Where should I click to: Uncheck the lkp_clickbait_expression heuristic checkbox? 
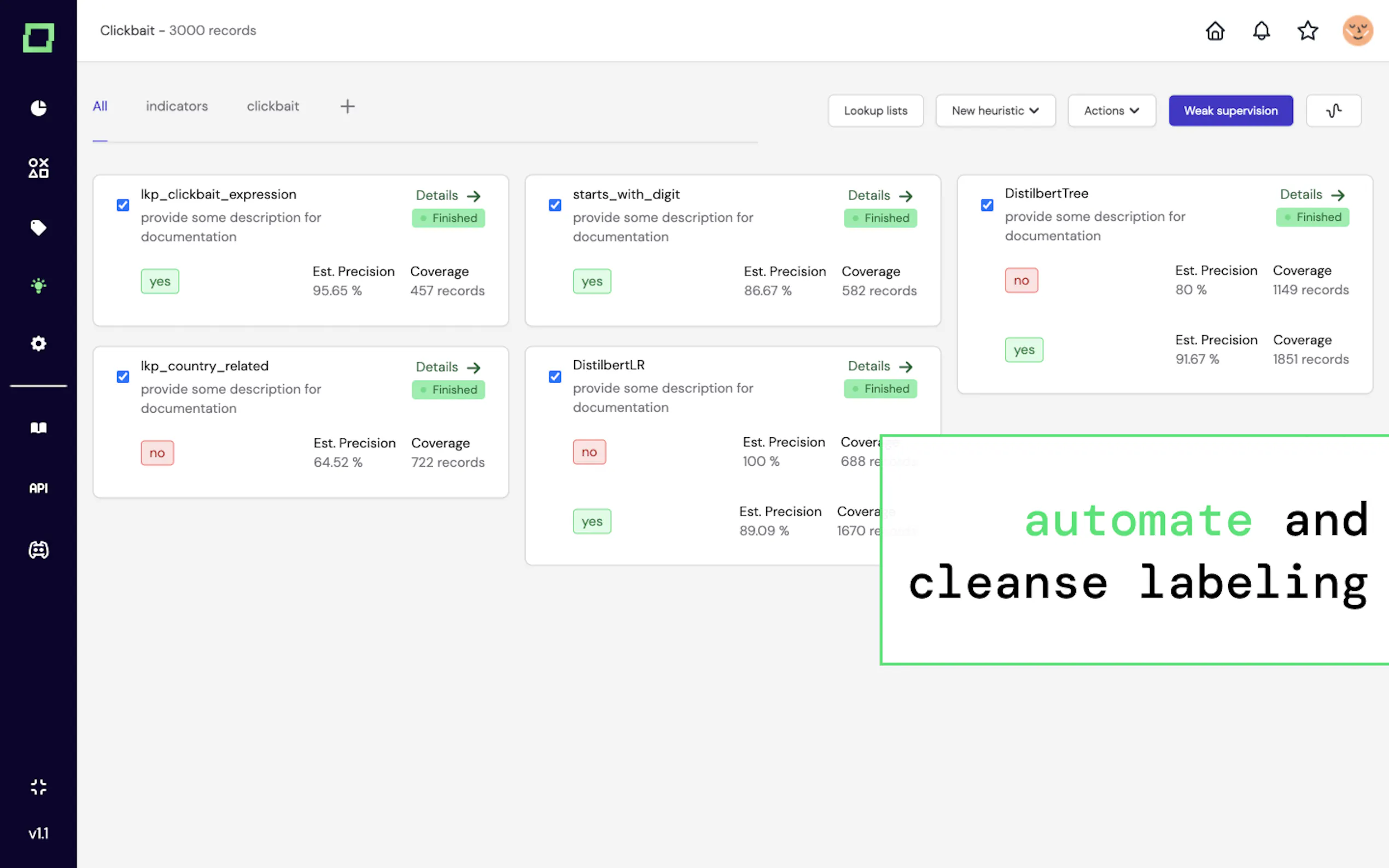(123, 206)
